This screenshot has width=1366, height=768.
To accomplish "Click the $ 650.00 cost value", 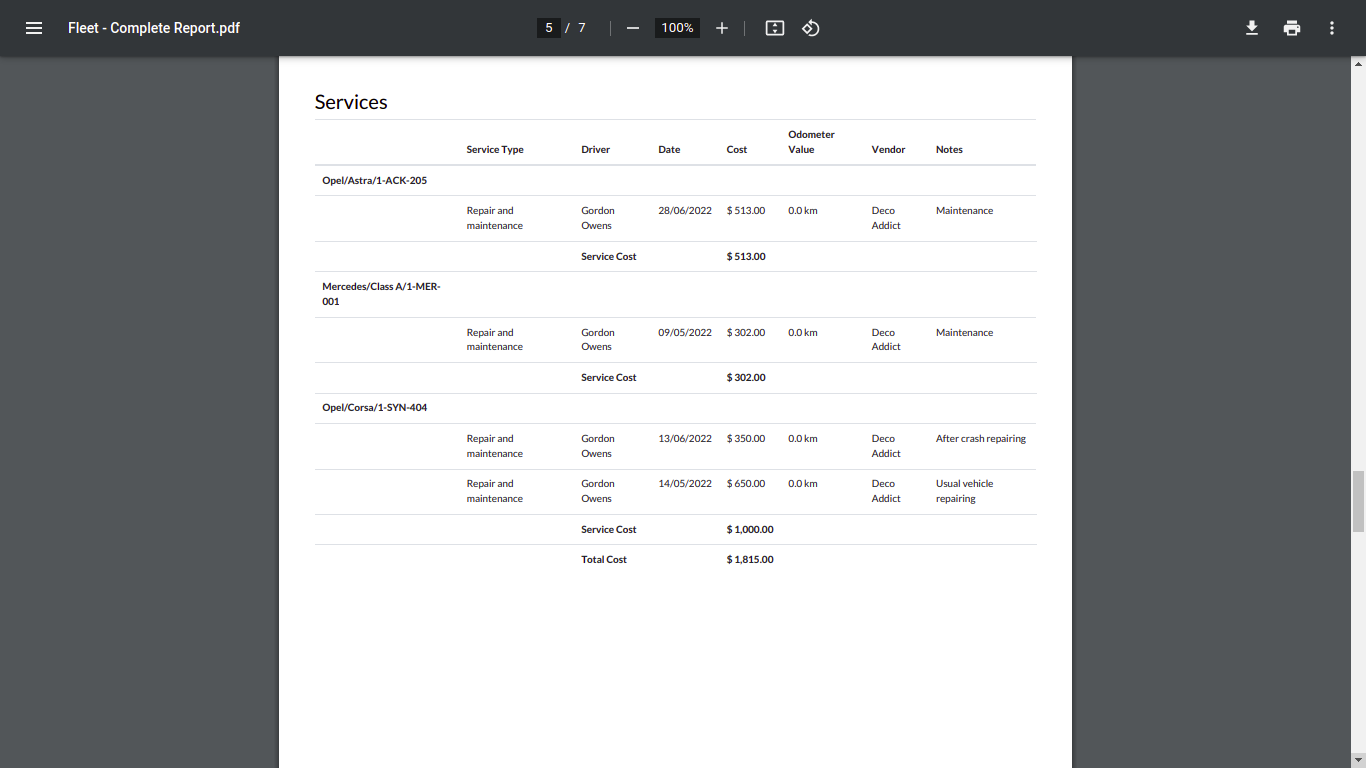I will [x=746, y=484].
